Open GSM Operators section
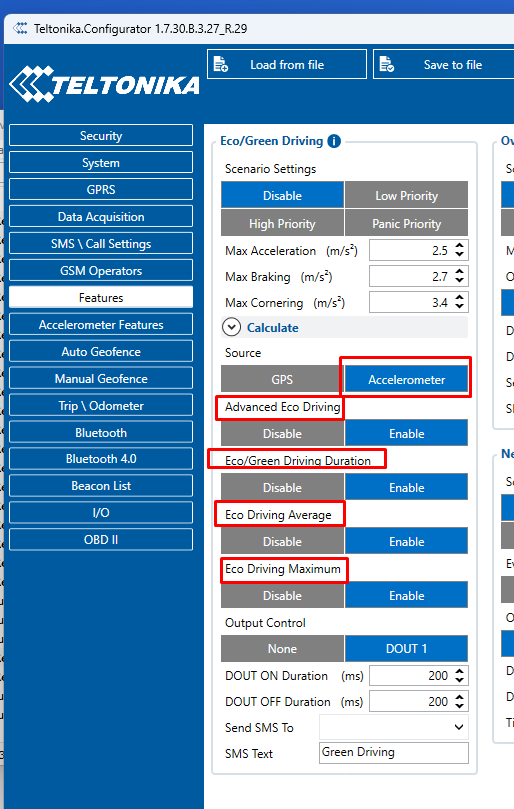This screenshot has width=514, height=809. [101, 270]
